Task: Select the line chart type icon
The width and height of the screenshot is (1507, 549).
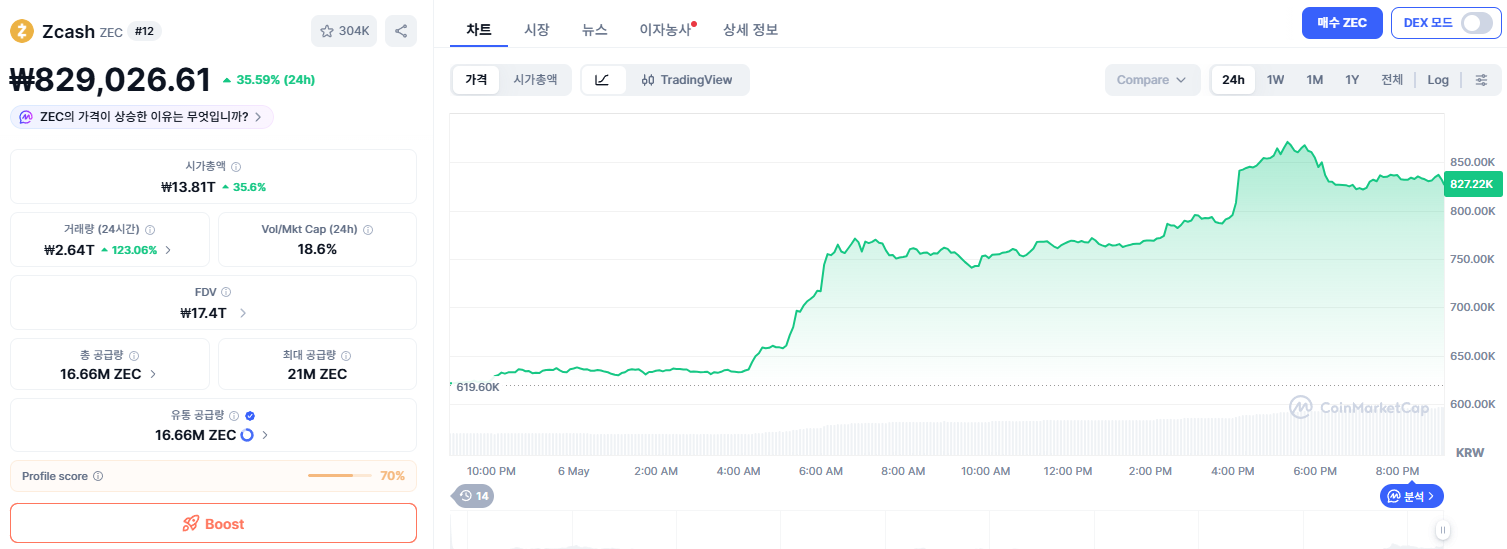Action: click(x=603, y=80)
